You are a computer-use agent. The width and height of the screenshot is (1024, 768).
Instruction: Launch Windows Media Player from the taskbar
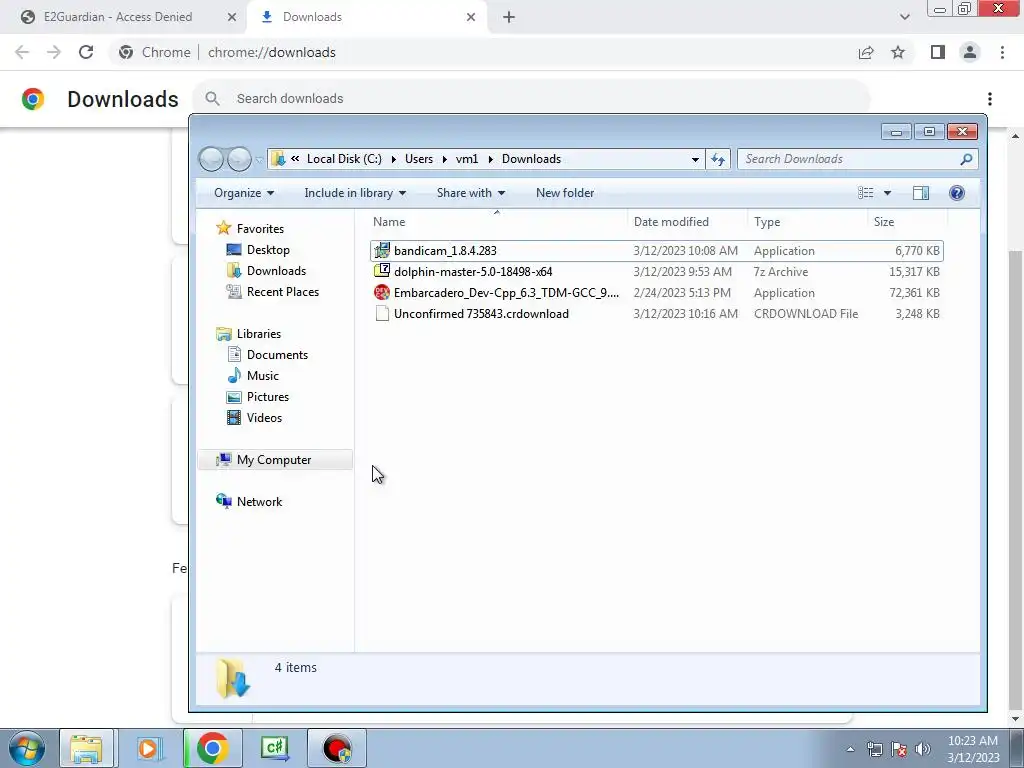148,748
